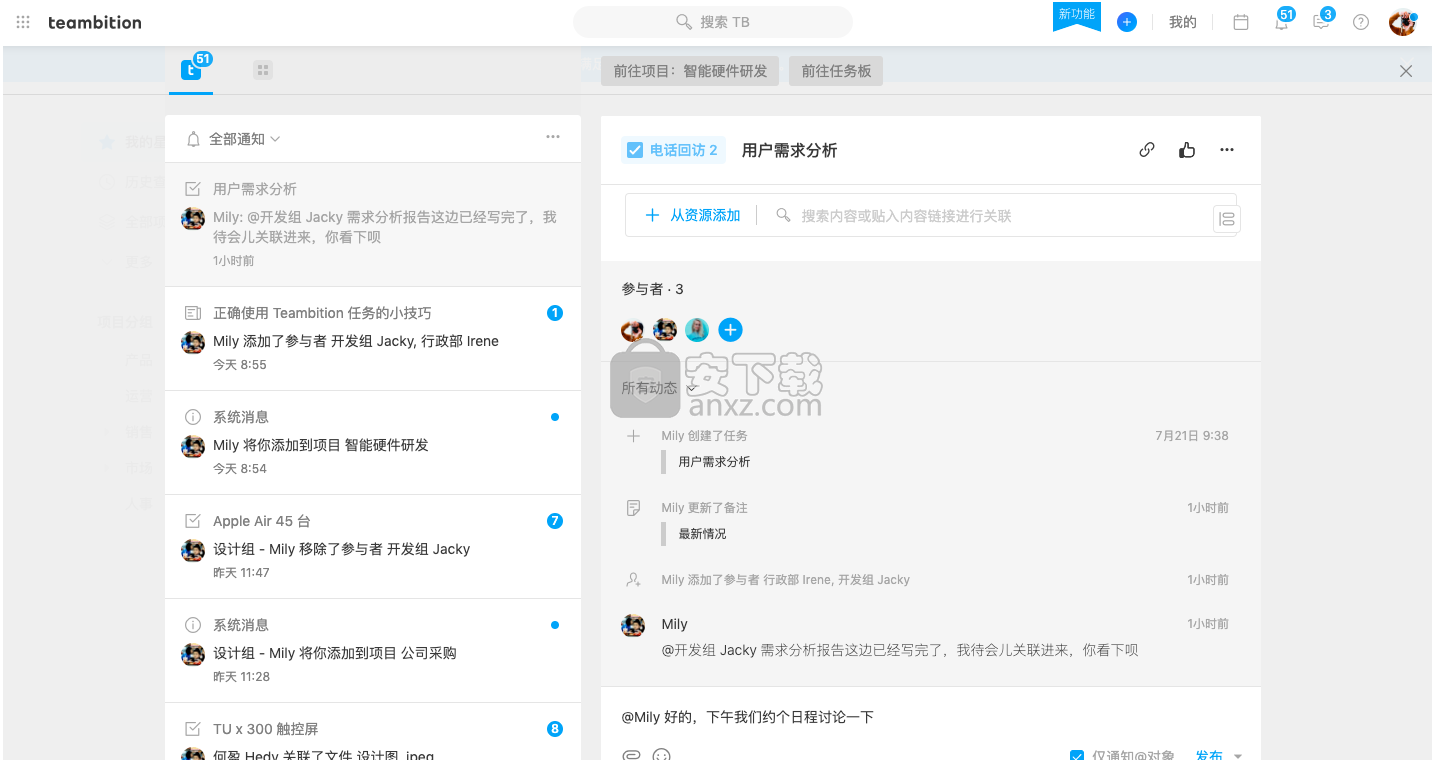Open the chat messages icon with 3 badge

[1322, 21]
